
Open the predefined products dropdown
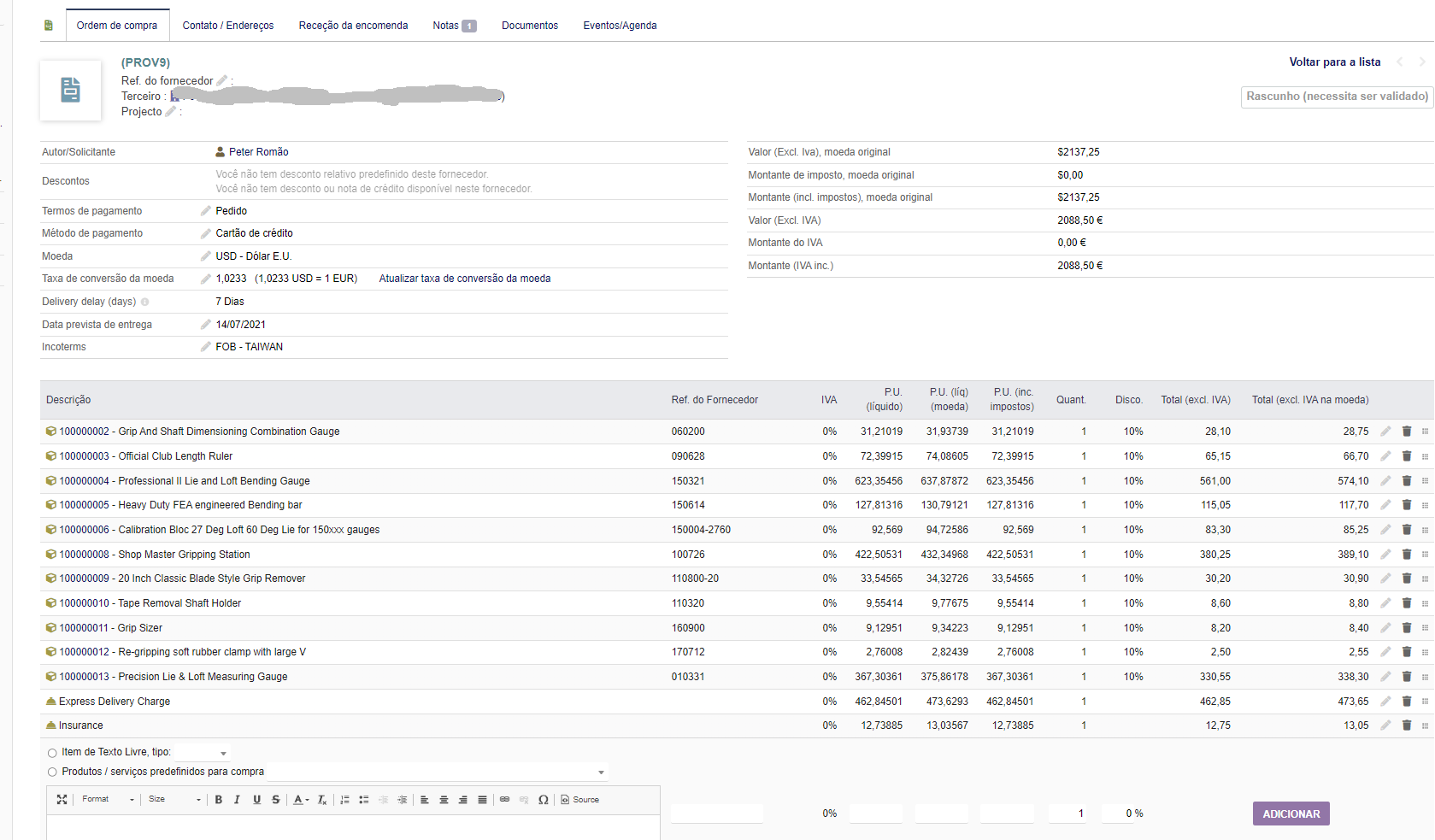[x=437, y=772]
